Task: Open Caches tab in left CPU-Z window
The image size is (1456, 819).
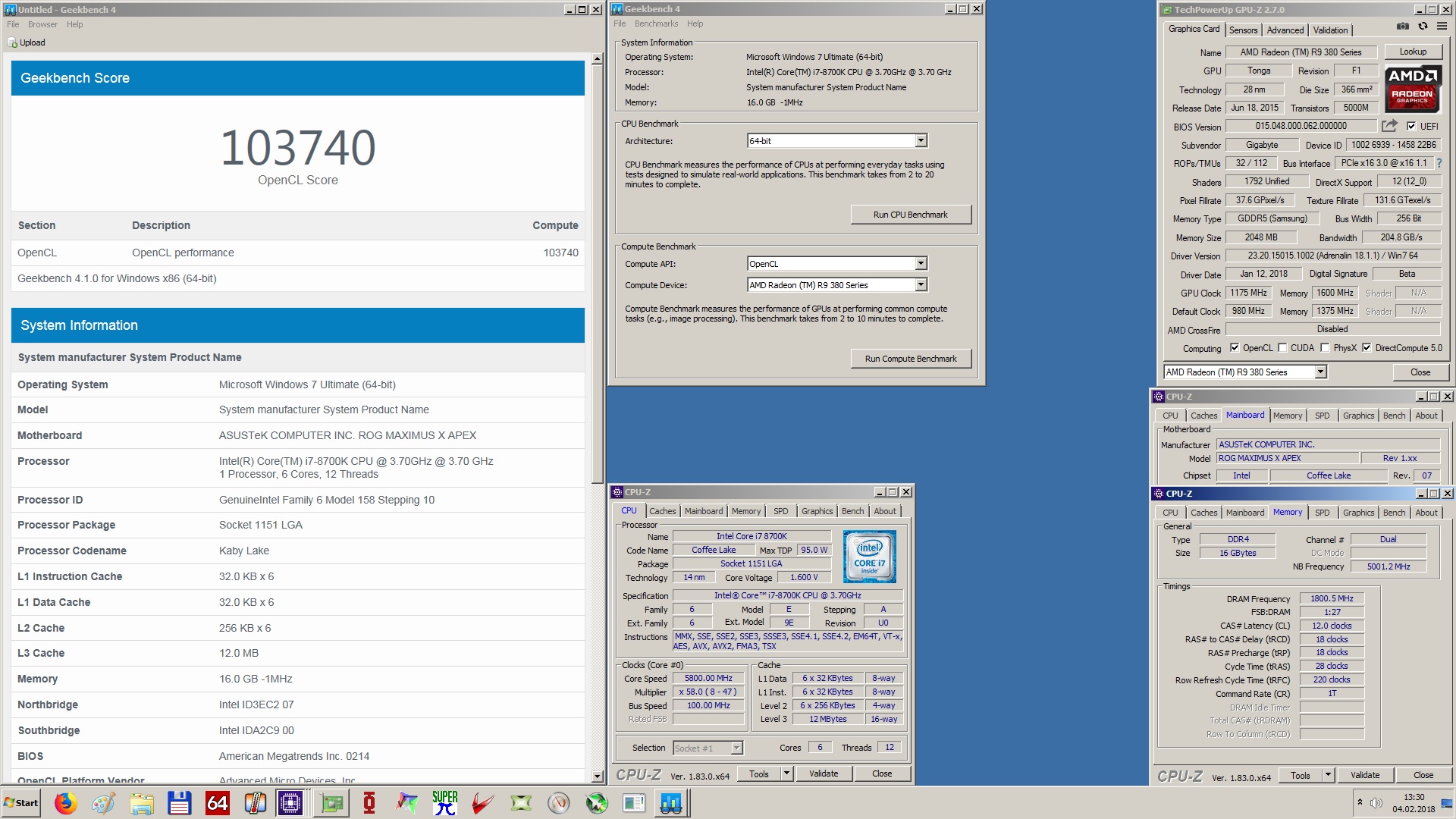Action: click(662, 511)
